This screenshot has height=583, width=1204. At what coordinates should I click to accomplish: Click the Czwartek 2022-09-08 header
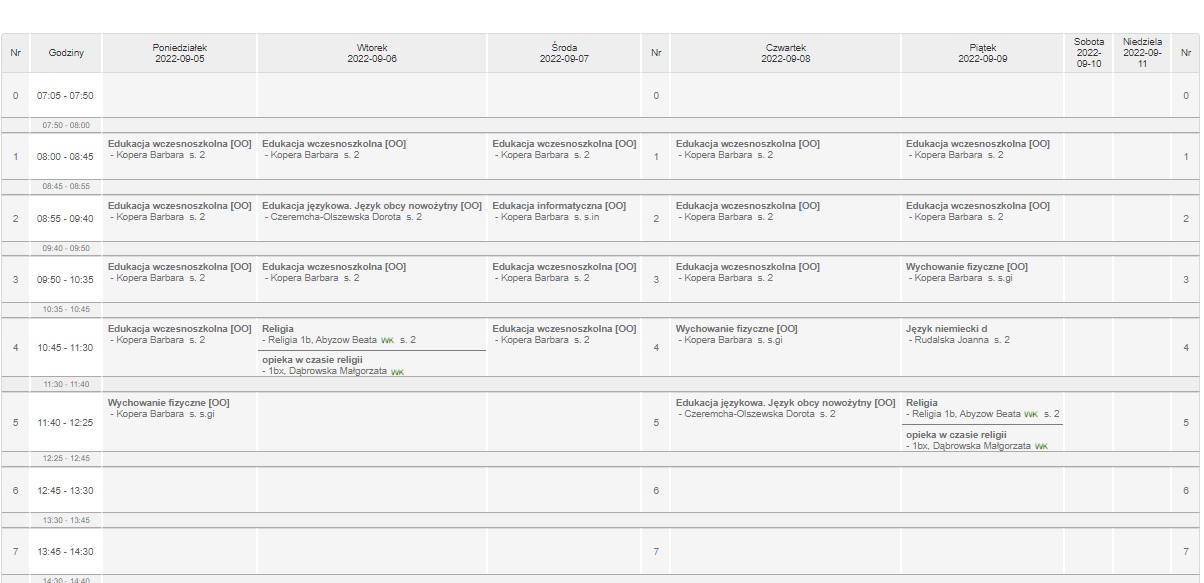pos(785,53)
